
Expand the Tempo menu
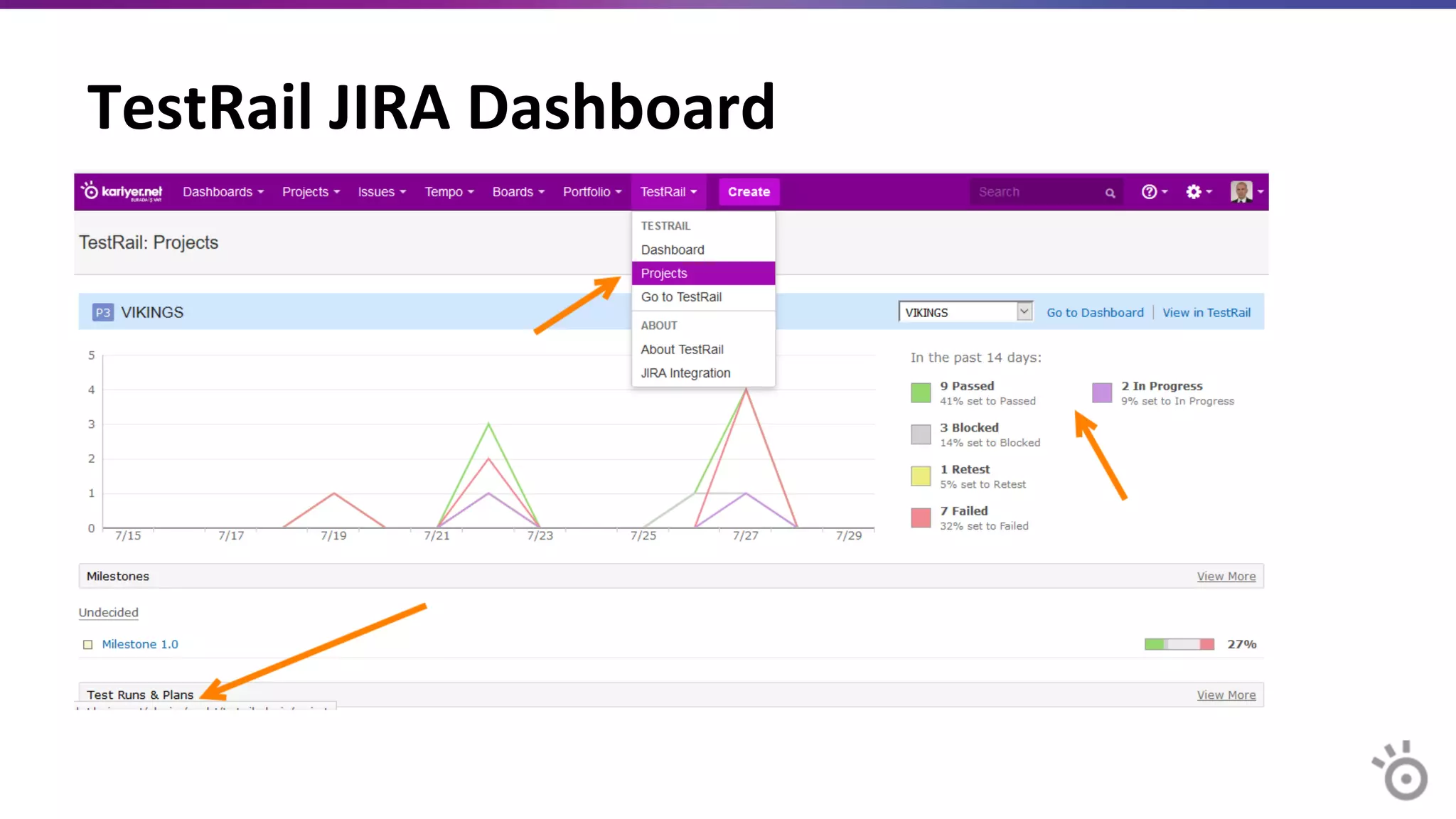click(x=449, y=192)
